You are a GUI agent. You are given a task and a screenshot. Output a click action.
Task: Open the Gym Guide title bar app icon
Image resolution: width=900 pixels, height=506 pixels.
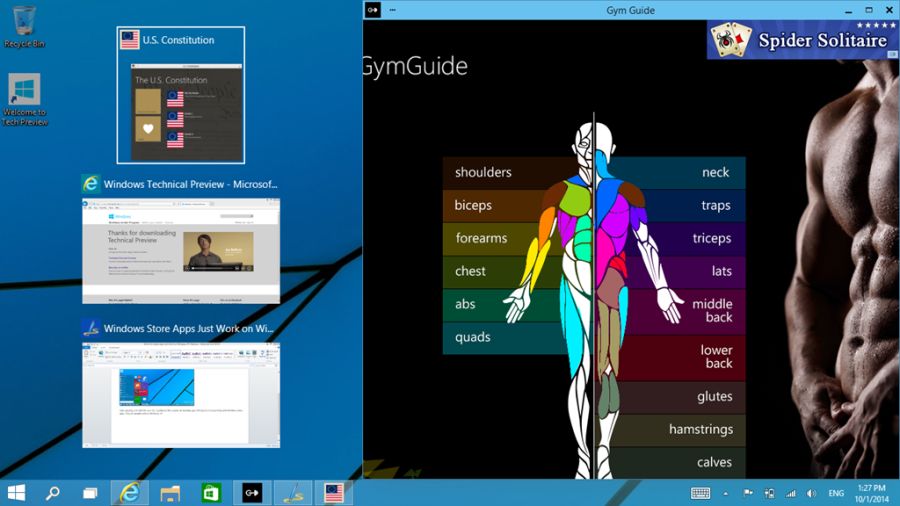pos(373,10)
